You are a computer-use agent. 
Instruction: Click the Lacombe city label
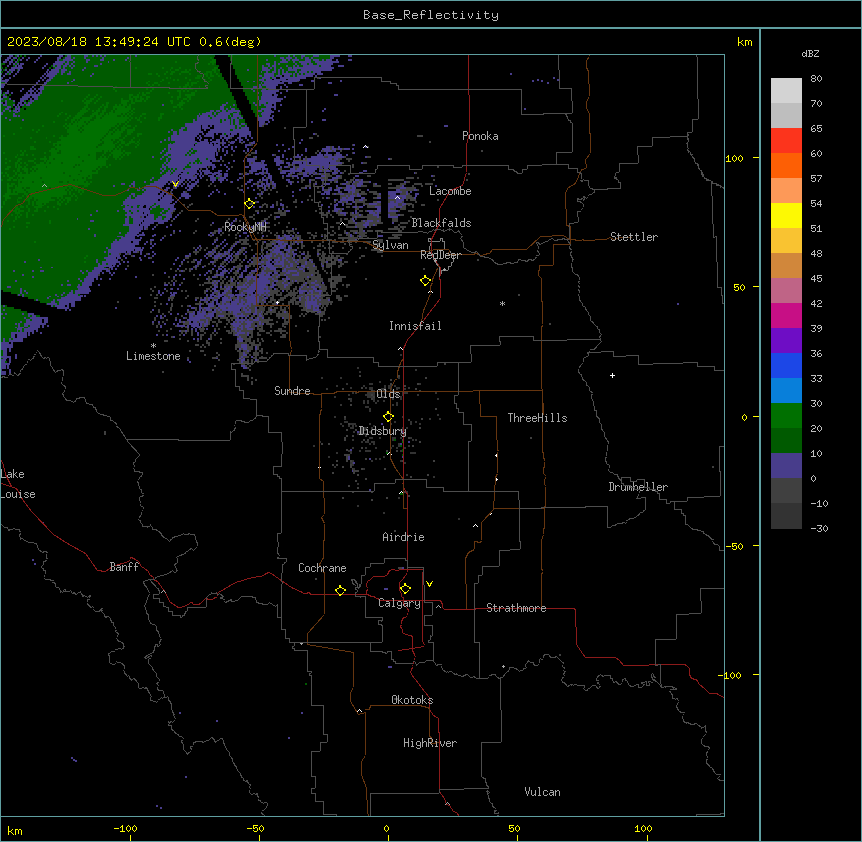click(x=450, y=191)
